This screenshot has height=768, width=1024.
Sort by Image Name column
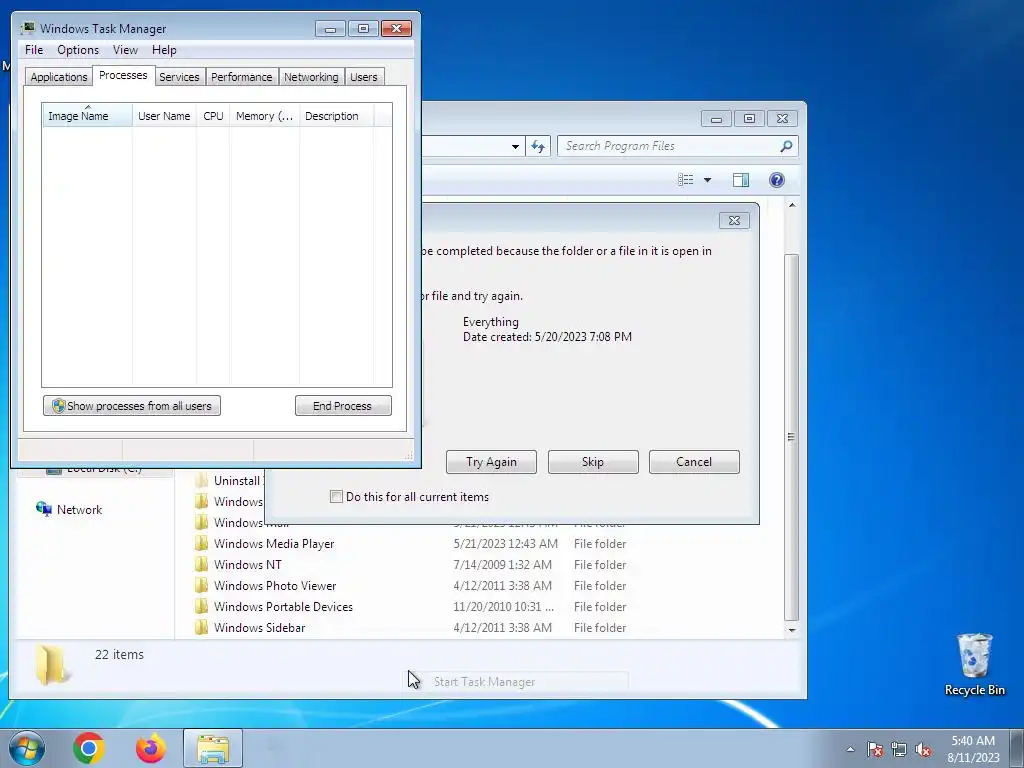[87, 116]
